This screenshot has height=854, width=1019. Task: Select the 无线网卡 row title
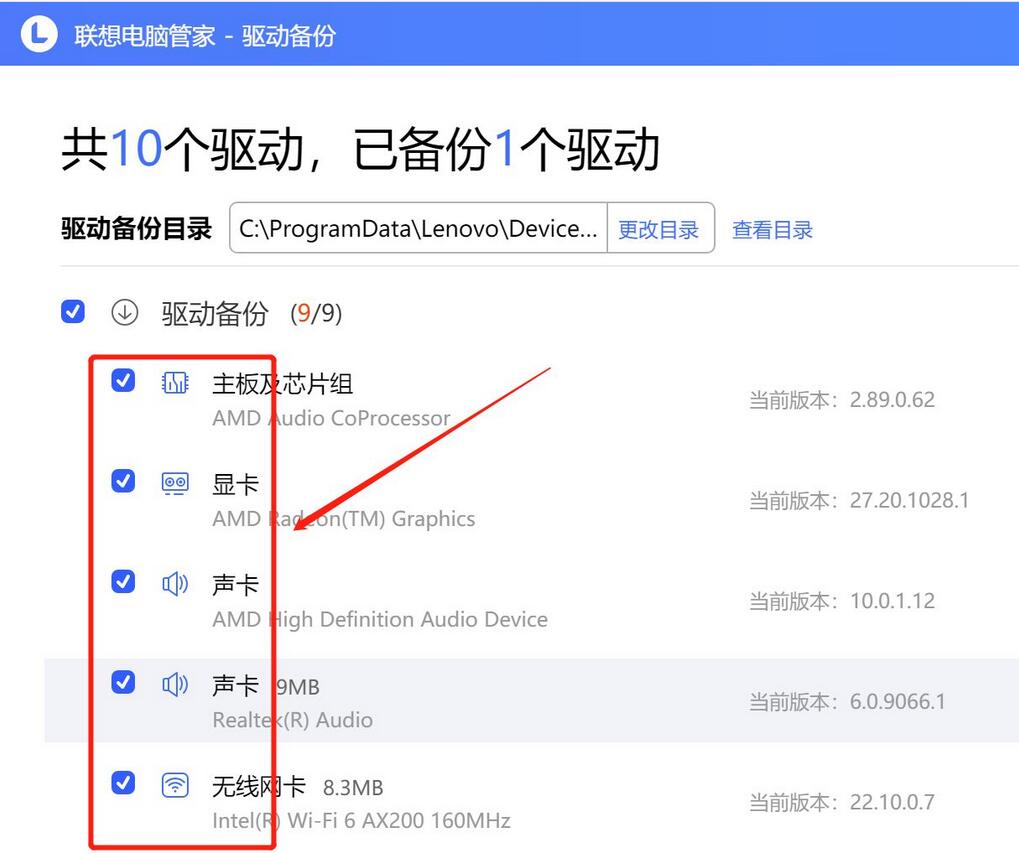tap(259, 786)
